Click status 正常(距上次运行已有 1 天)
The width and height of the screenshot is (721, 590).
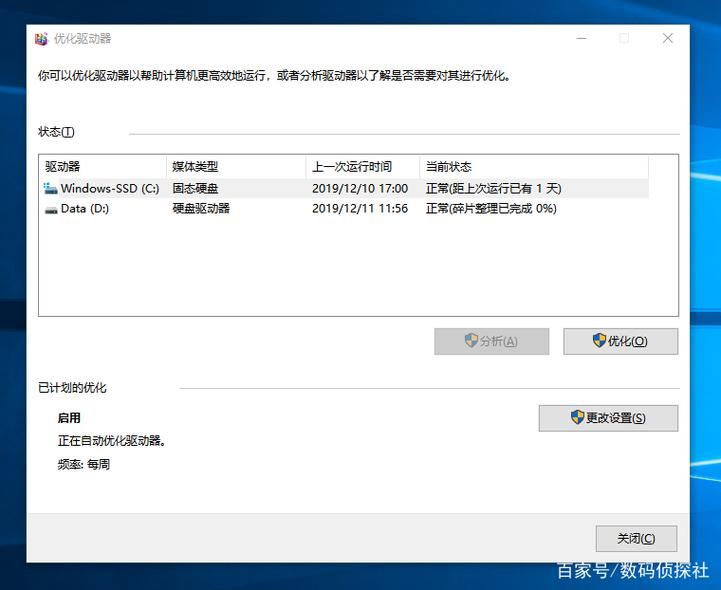pos(494,189)
